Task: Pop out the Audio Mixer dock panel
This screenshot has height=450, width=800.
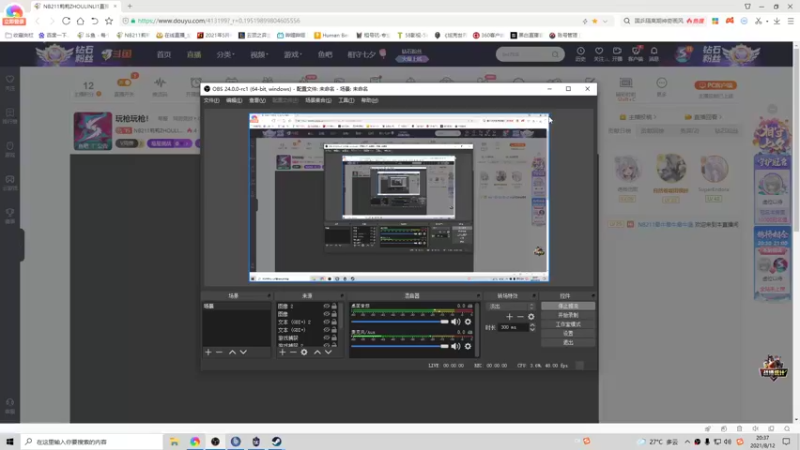Action: 478,296
